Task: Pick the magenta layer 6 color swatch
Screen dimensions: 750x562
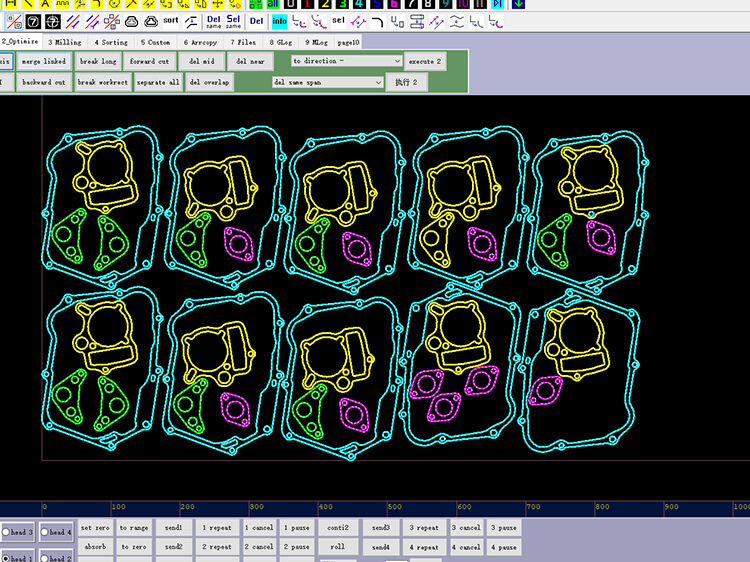Action: [395, 3]
